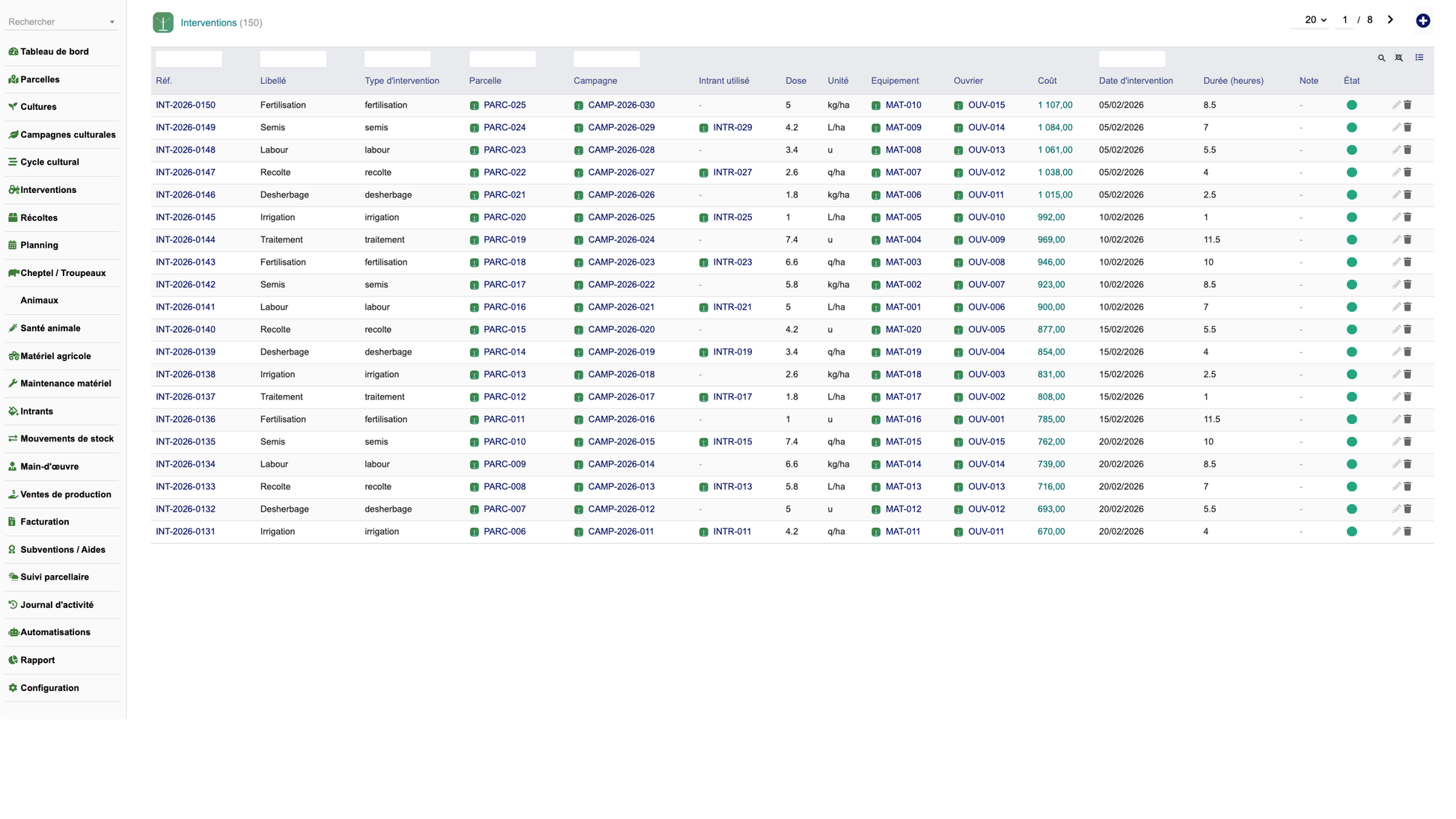Go to next page with chevron arrow
This screenshot has width=1456, height=819.
click(1390, 20)
